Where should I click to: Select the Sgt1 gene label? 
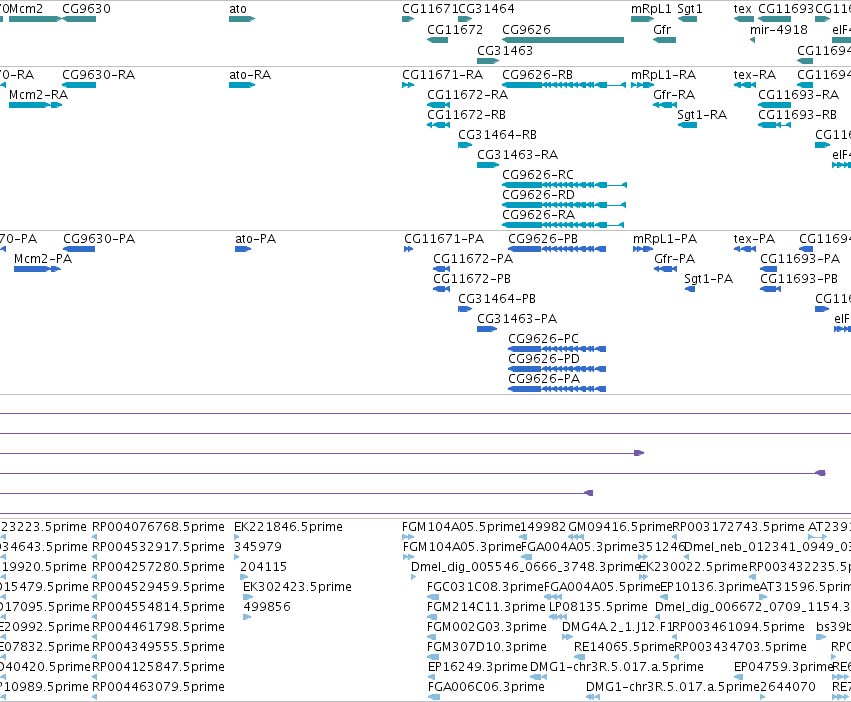click(690, 9)
